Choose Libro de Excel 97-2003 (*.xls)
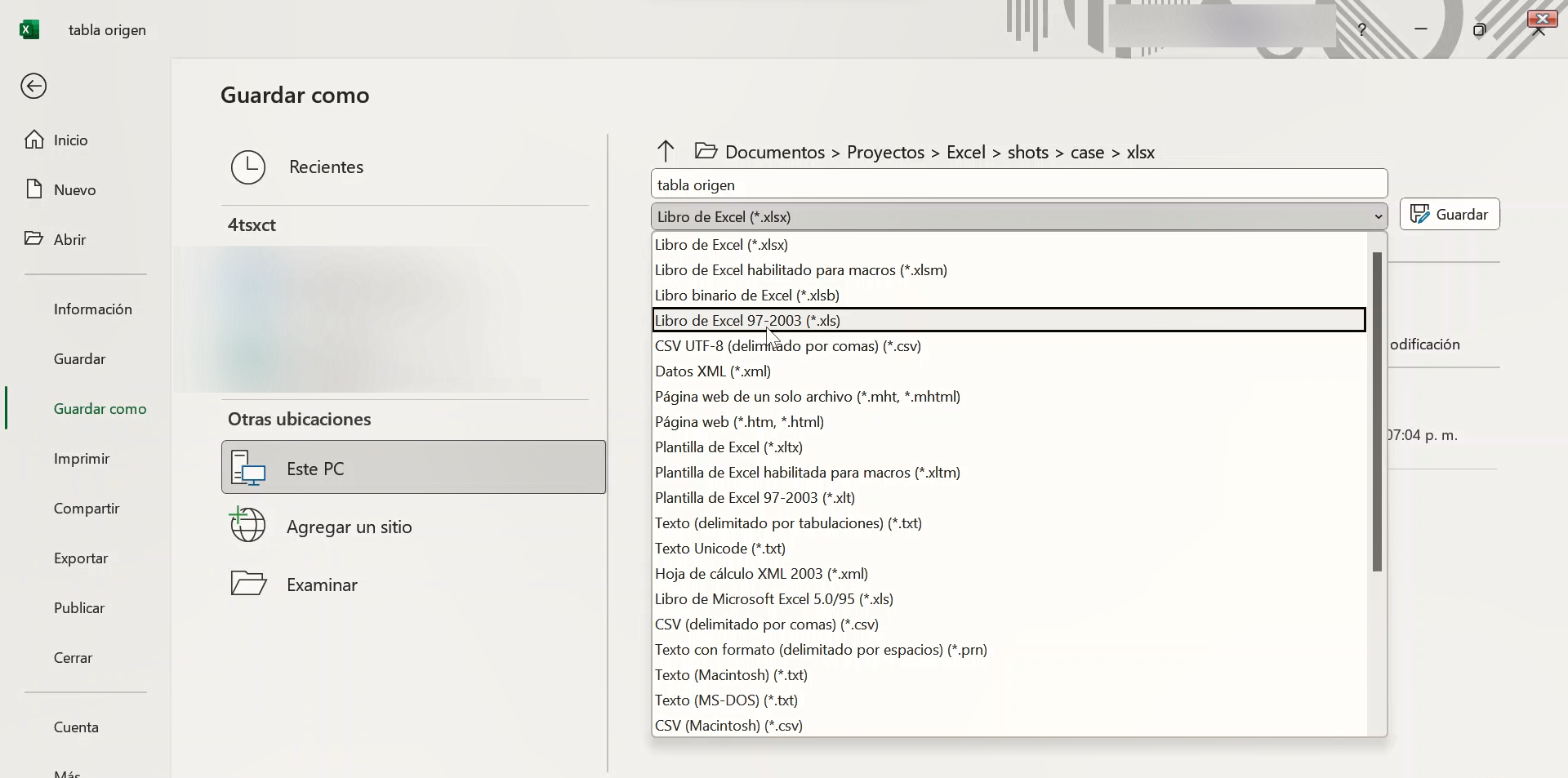 1009,320
